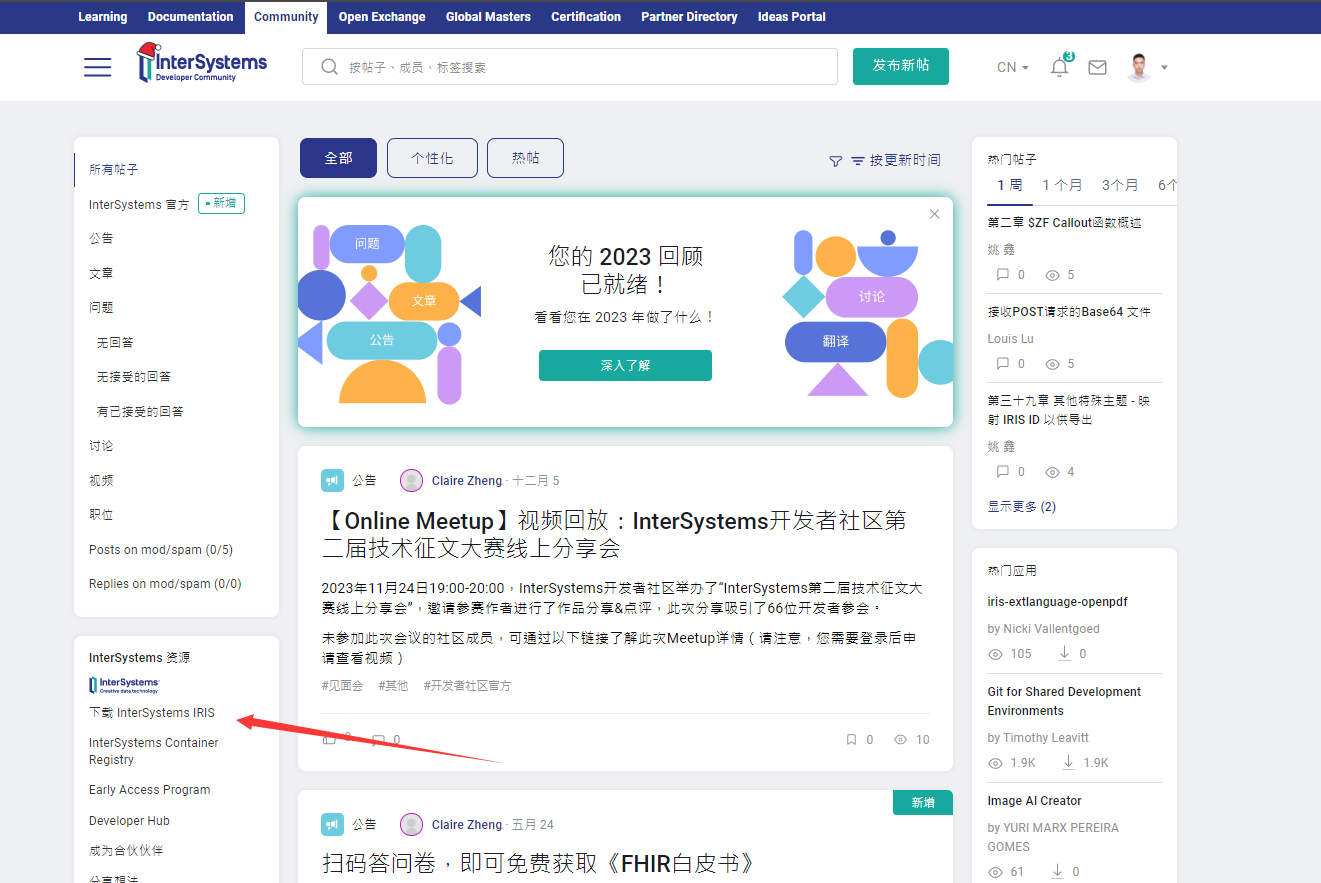Select InterSystems 官方 in left sidebar

click(x=139, y=204)
